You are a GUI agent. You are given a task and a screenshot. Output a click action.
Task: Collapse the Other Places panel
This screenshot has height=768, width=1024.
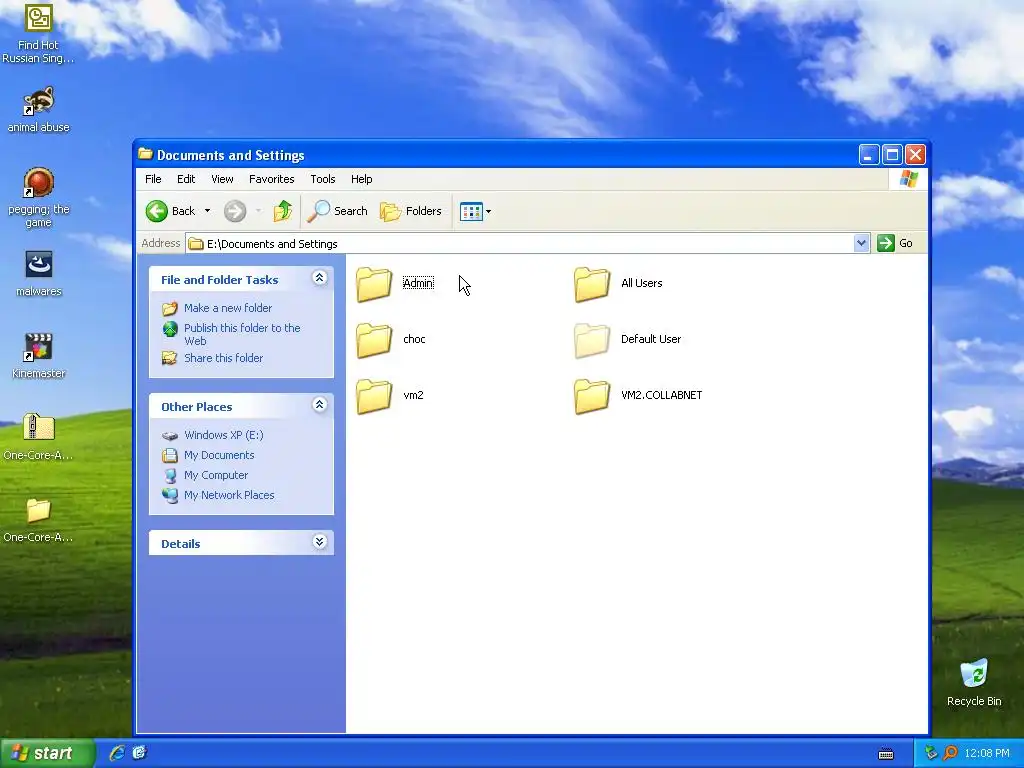(x=319, y=405)
